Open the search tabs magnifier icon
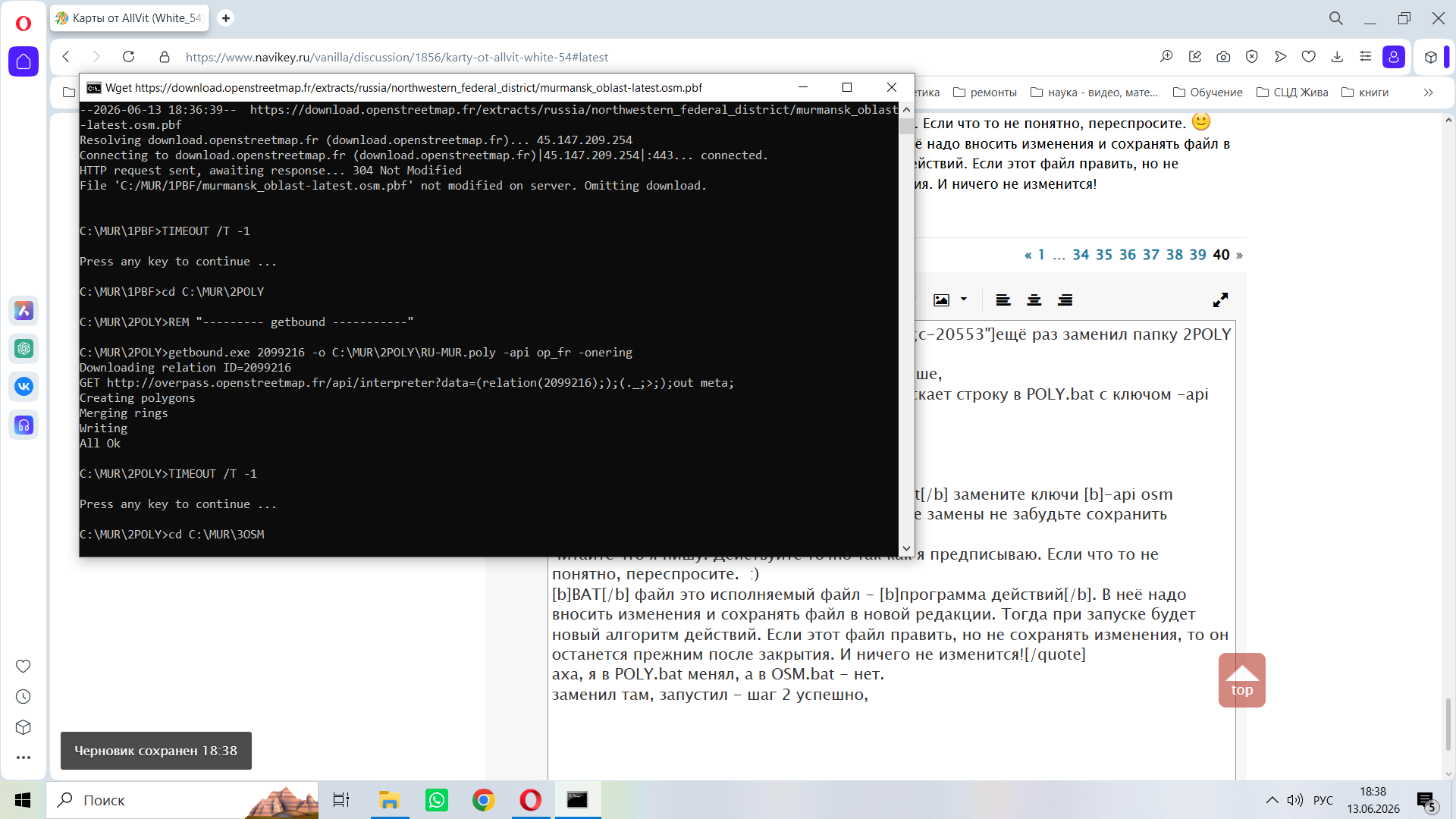Viewport: 1456px width, 819px height. pos(1336,18)
